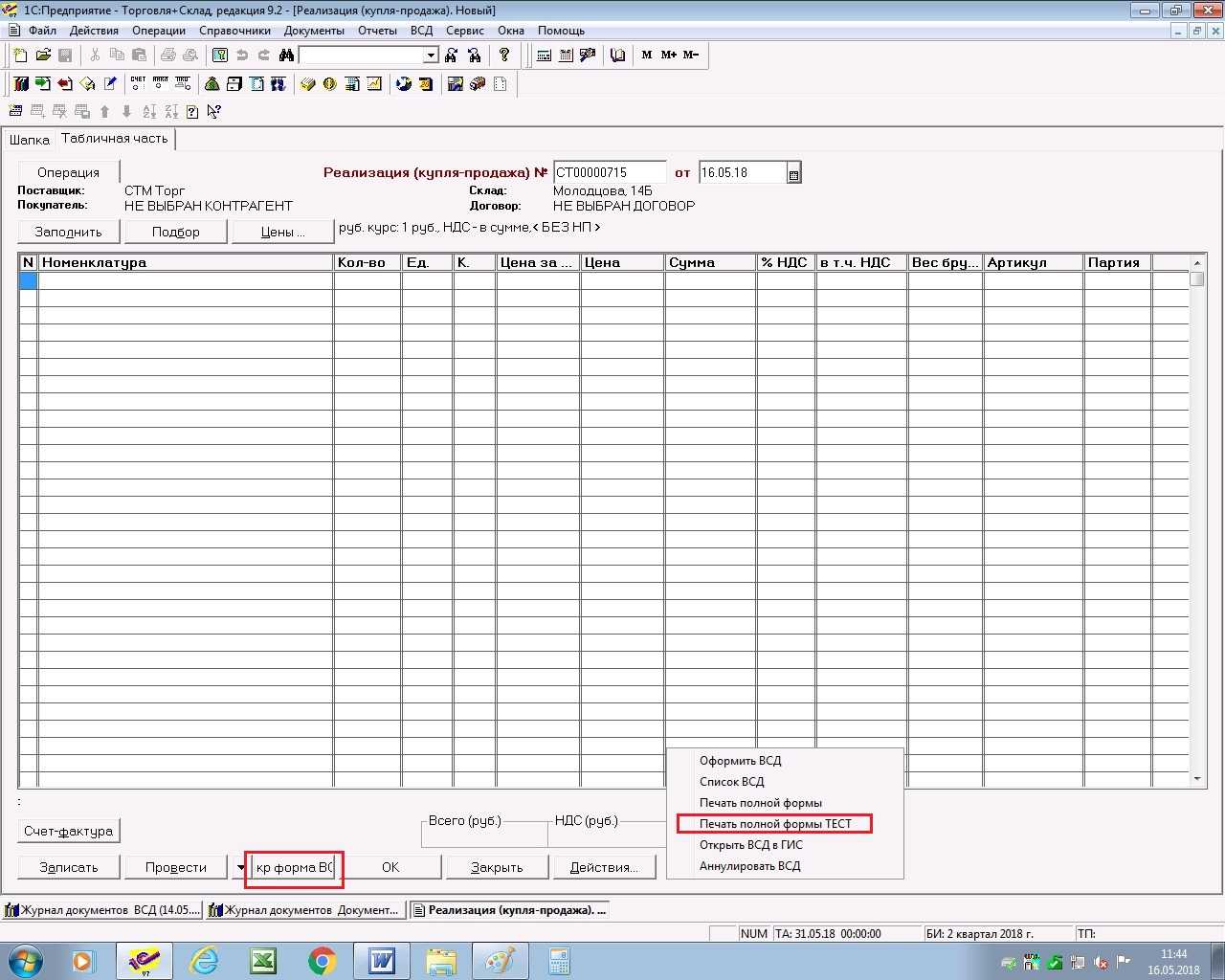Screen dimensions: 1225x980
Task: Click the Цены ... button
Action: click(282, 232)
